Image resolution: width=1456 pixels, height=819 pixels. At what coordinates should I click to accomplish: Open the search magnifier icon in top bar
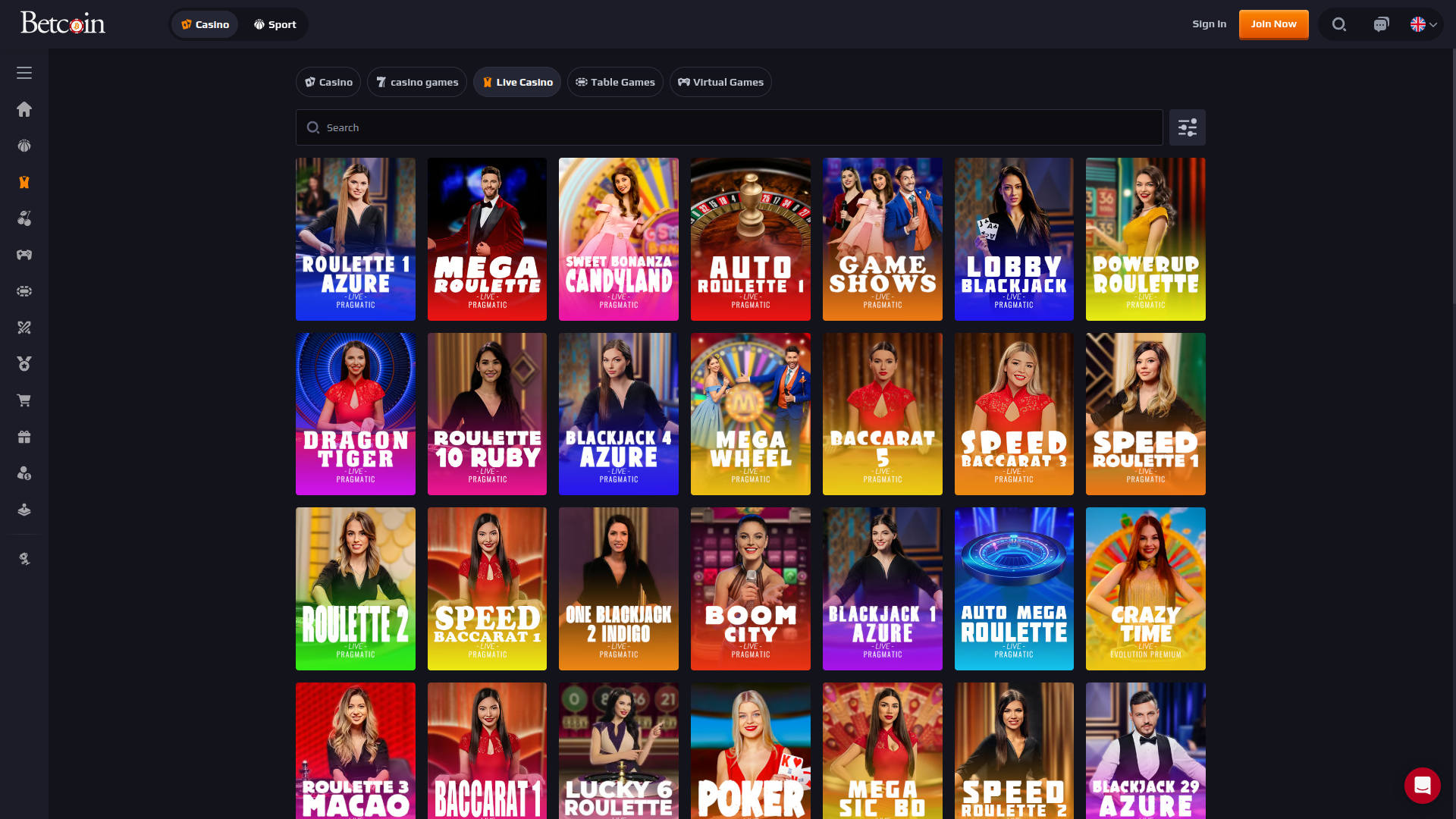(1338, 24)
